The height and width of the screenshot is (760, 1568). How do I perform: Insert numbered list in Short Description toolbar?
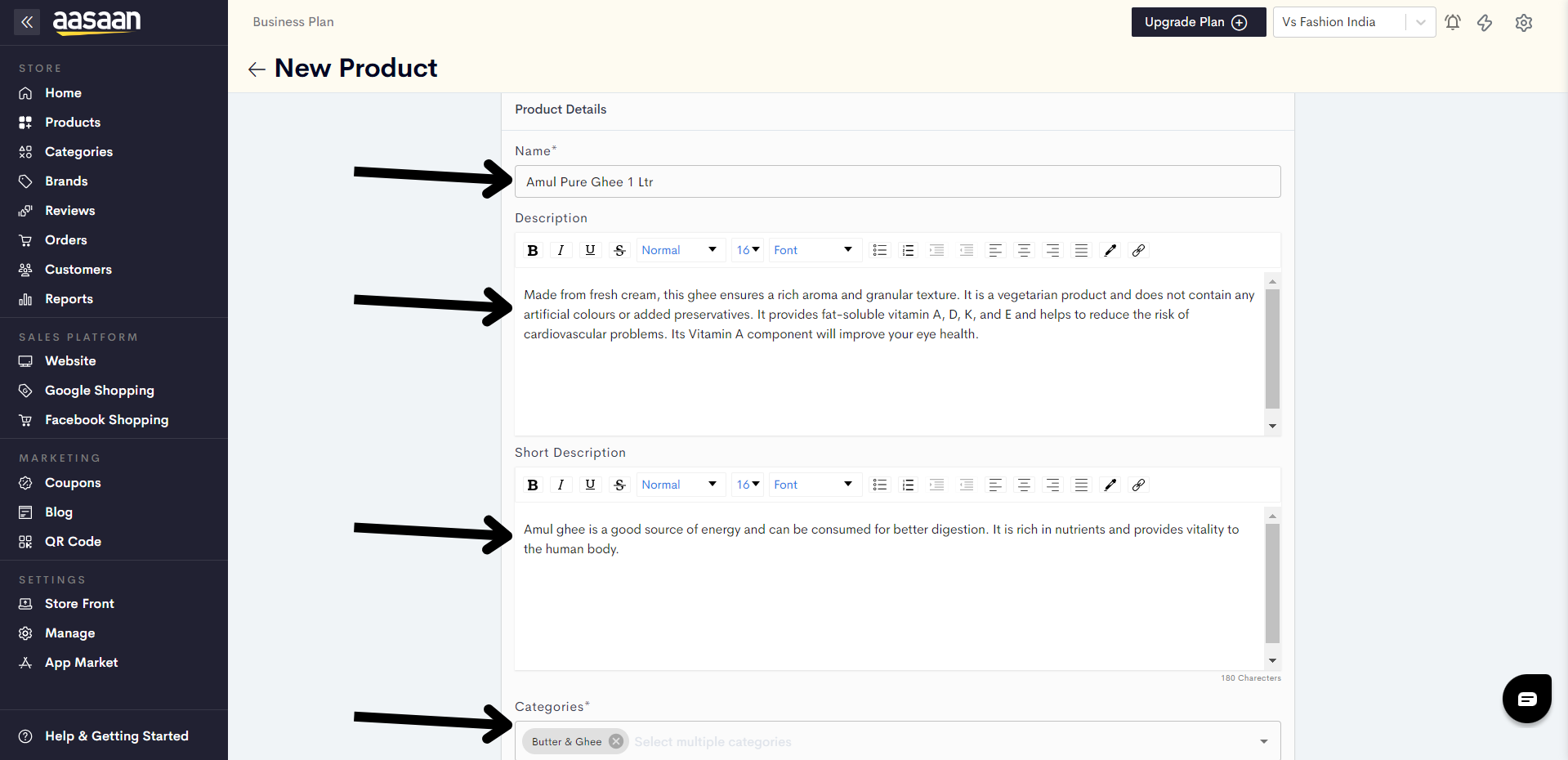pos(908,485)
